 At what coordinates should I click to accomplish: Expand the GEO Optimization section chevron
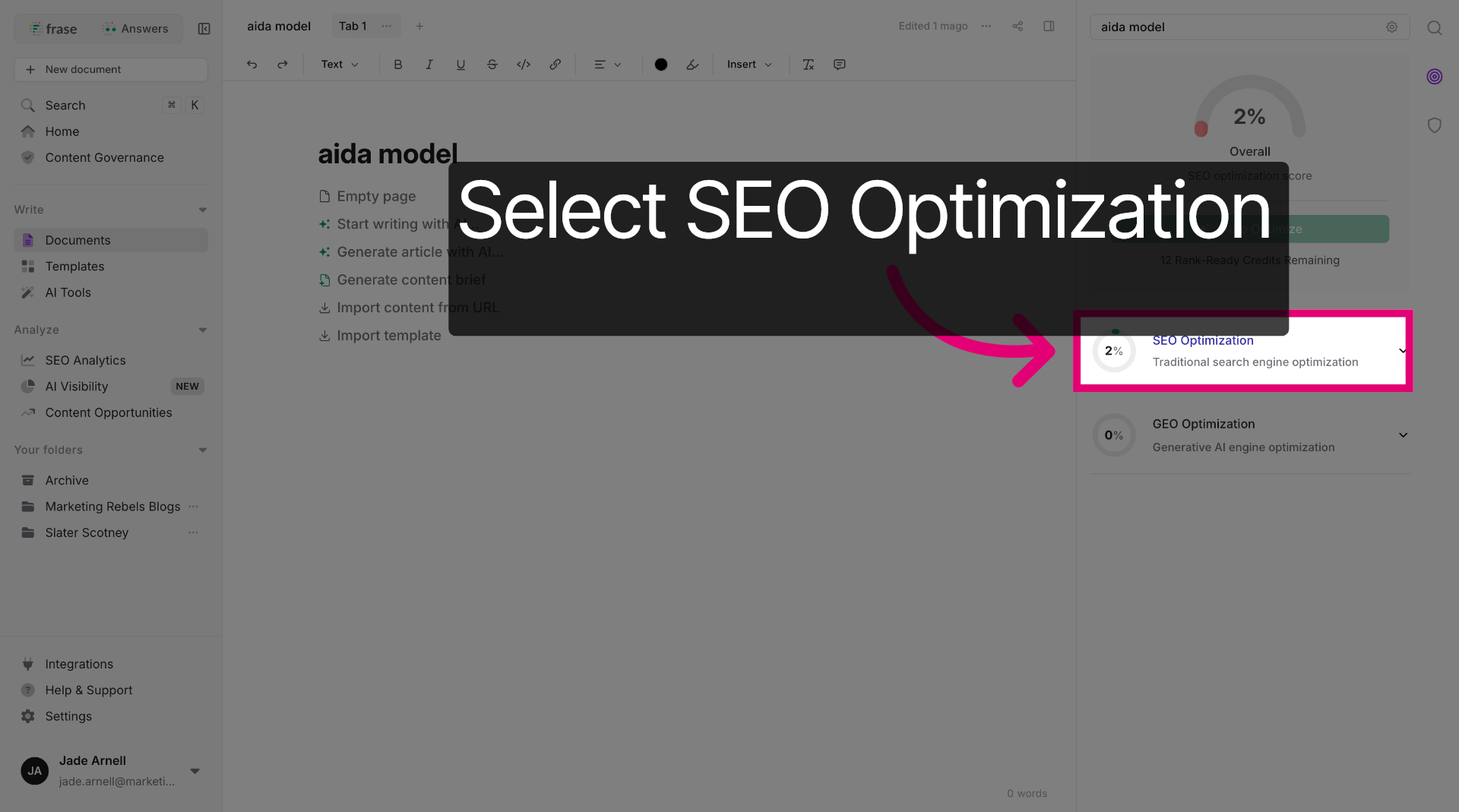click(x=1404, y=435)
